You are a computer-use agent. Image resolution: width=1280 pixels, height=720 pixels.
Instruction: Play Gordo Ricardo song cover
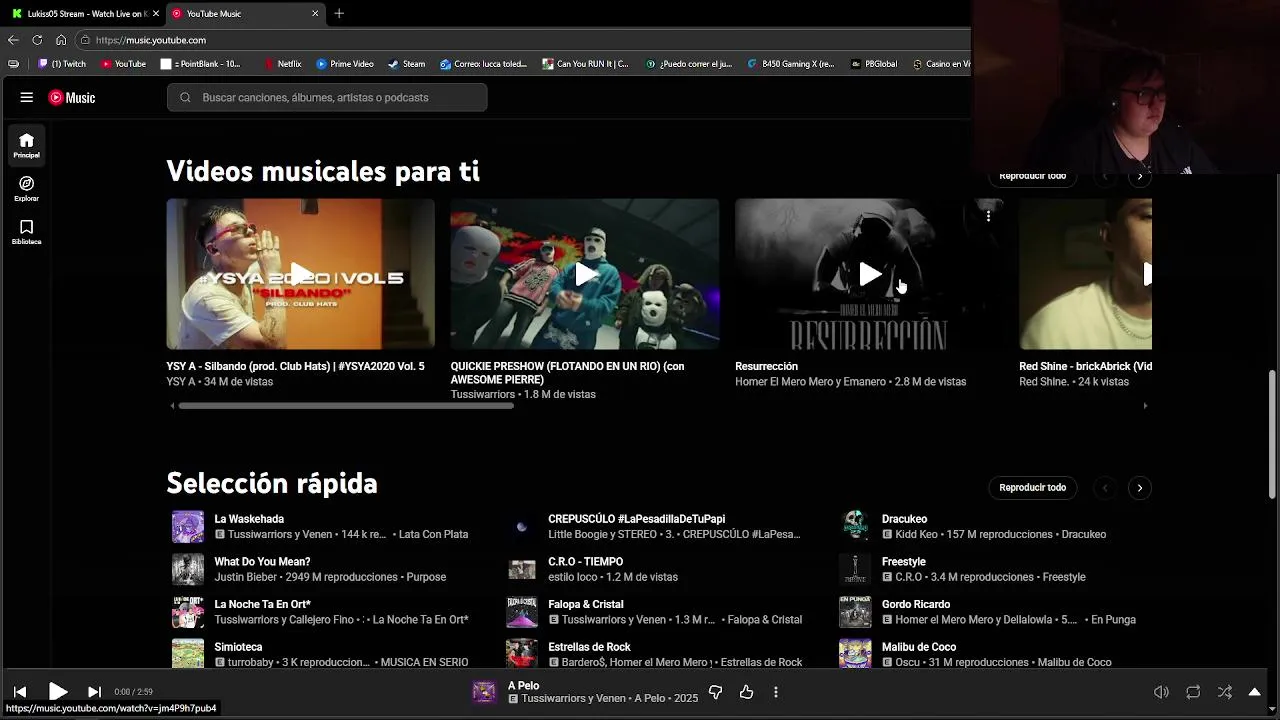click(855, 612)
